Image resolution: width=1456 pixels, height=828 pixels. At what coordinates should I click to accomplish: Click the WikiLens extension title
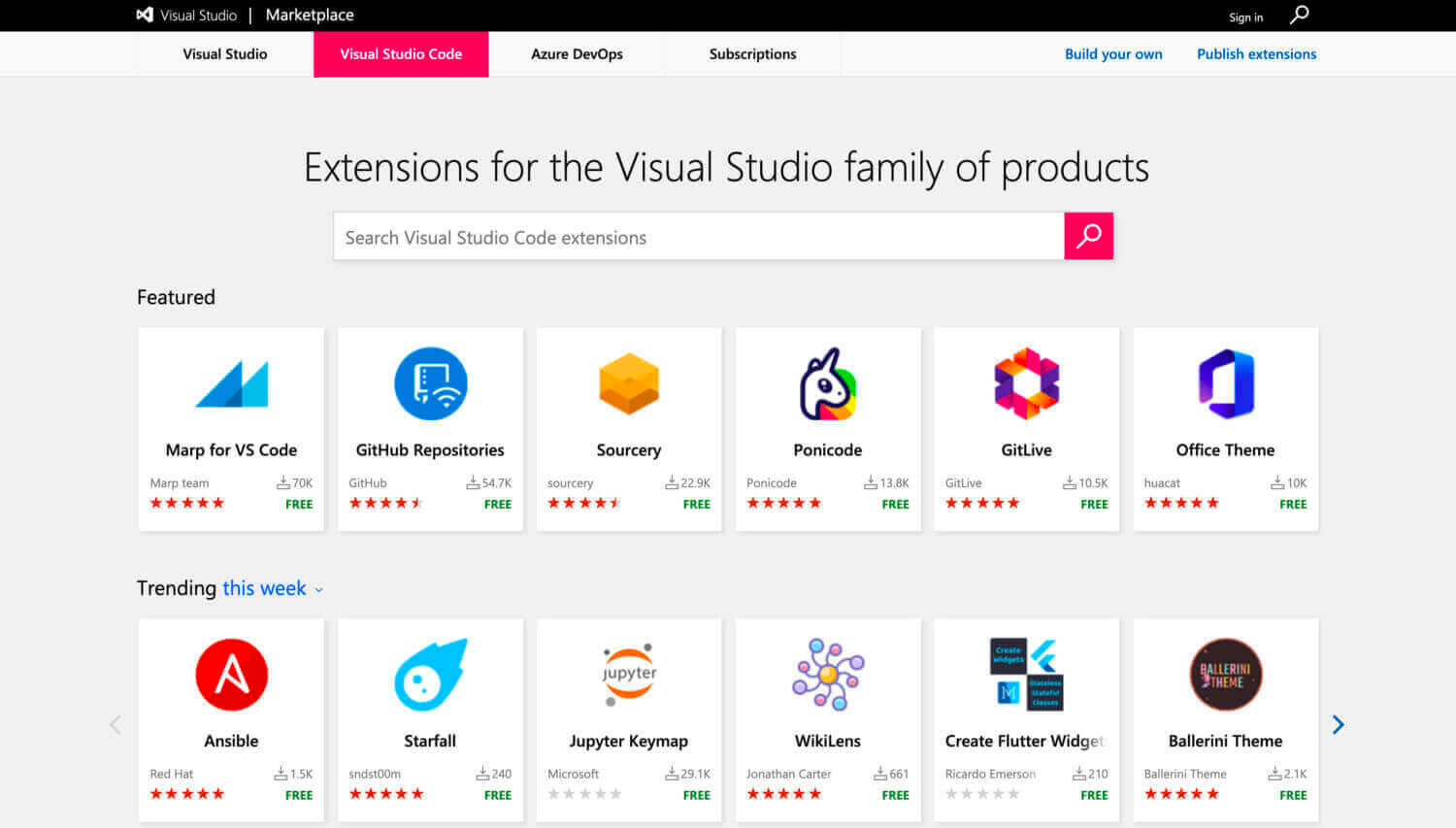coord(828,741)
